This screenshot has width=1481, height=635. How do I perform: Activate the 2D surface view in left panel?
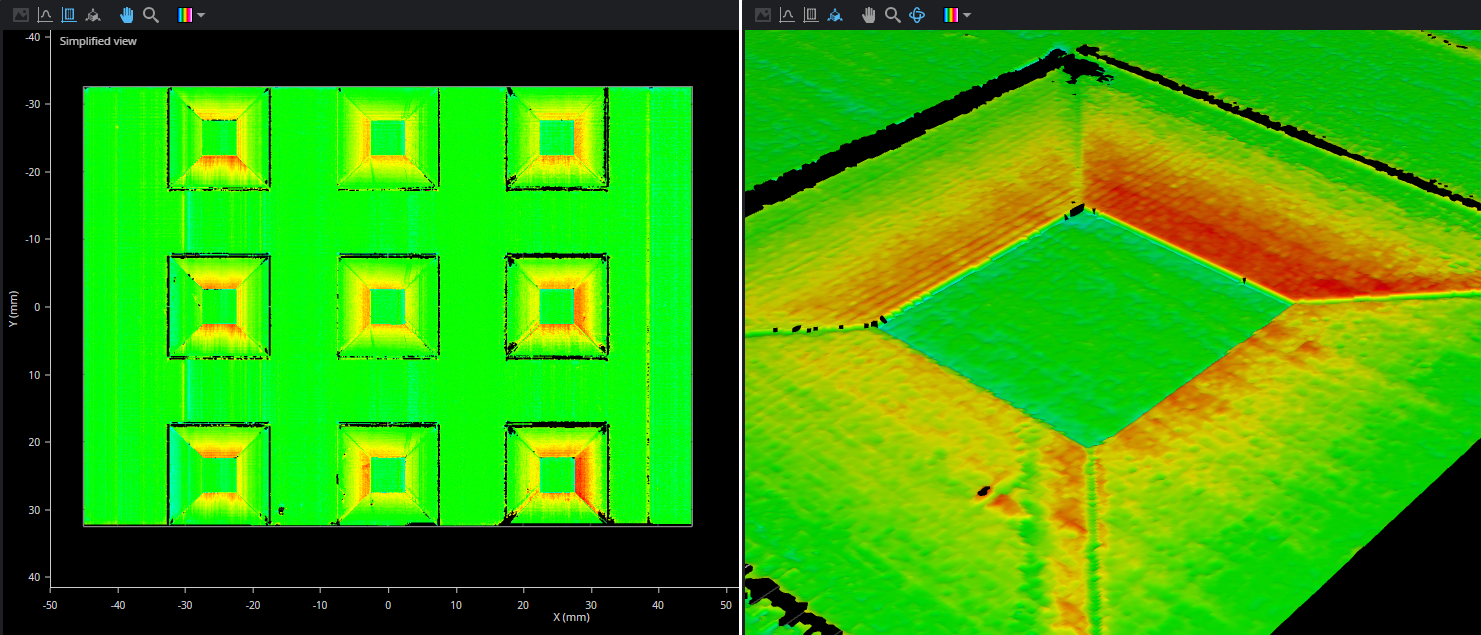[x=69, y=15]
